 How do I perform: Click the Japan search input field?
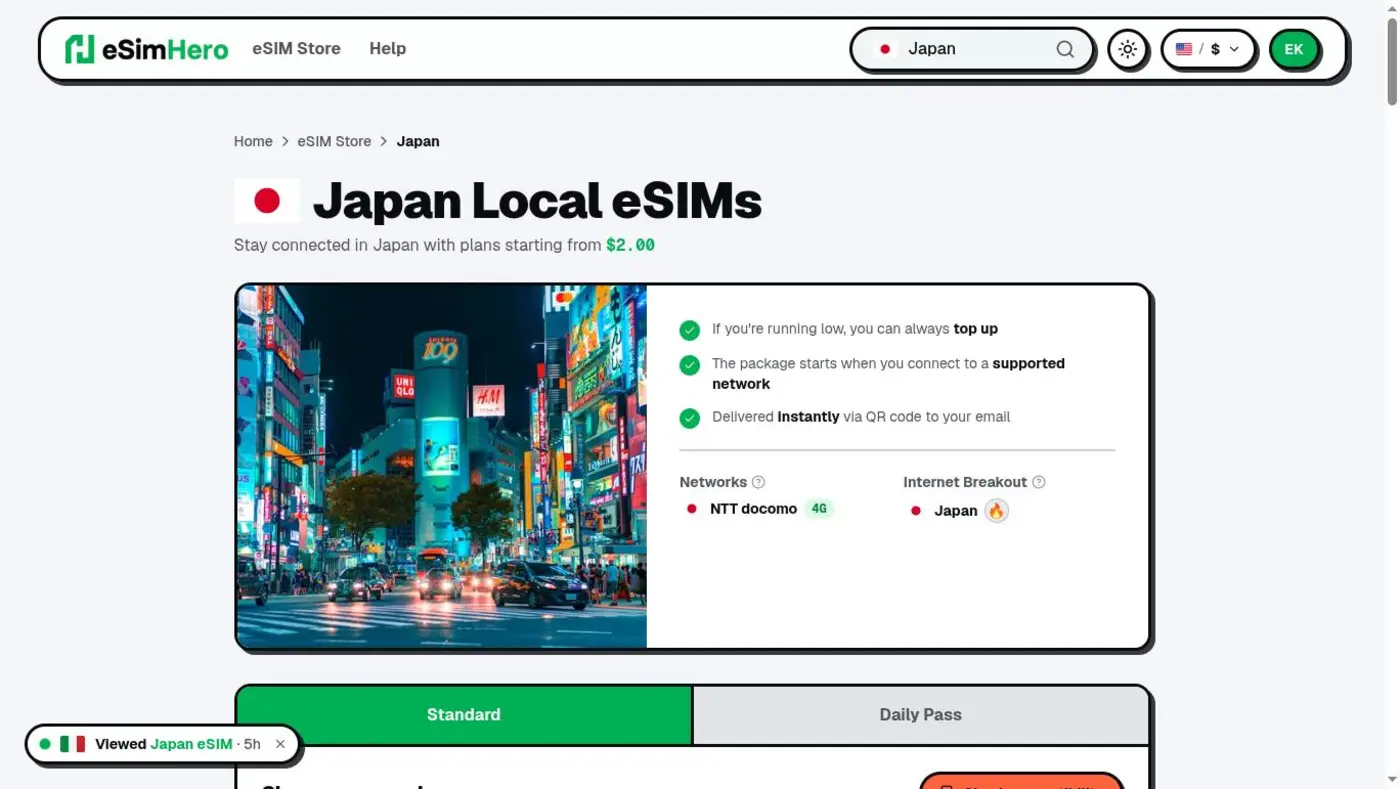[x=971, y=49]
